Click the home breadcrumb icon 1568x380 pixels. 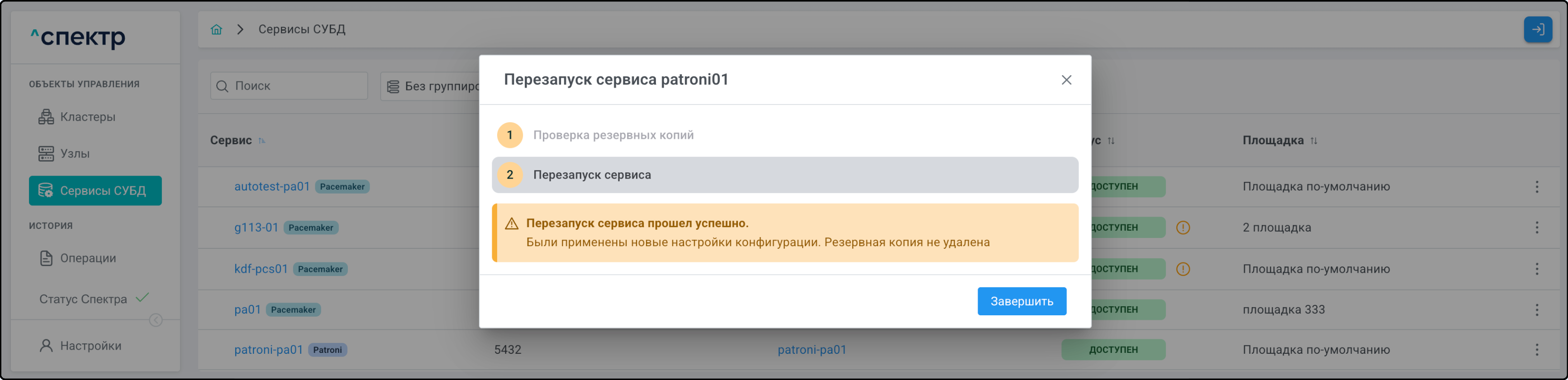coord(216,29)
